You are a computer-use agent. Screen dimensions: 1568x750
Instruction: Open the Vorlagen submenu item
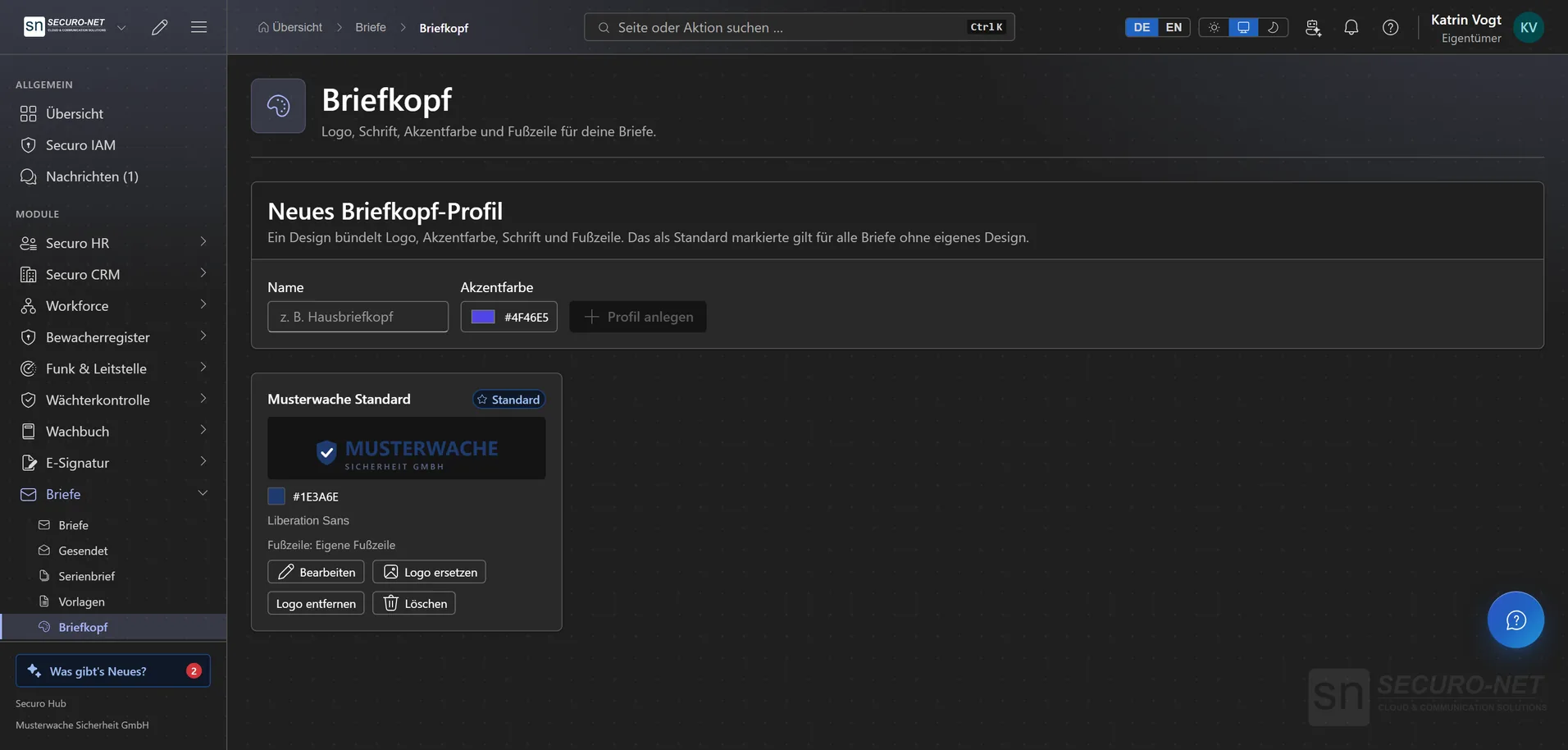pyautogui.click(x=113, y=601)
